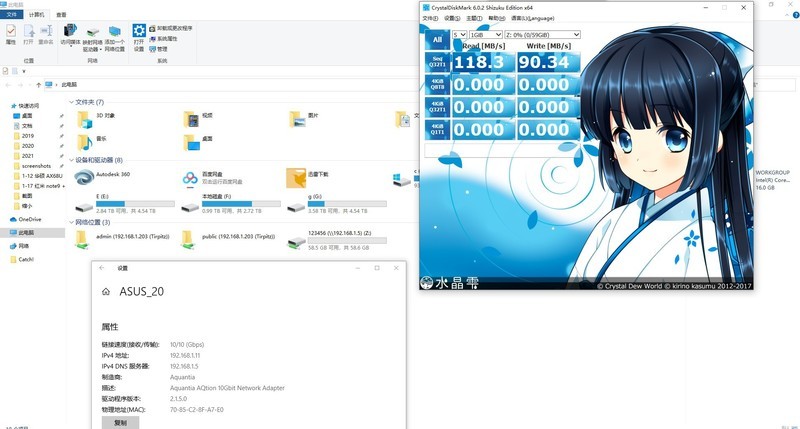
Task: Switch to the 计算机 ribbon tab
Action: (37, 14)
